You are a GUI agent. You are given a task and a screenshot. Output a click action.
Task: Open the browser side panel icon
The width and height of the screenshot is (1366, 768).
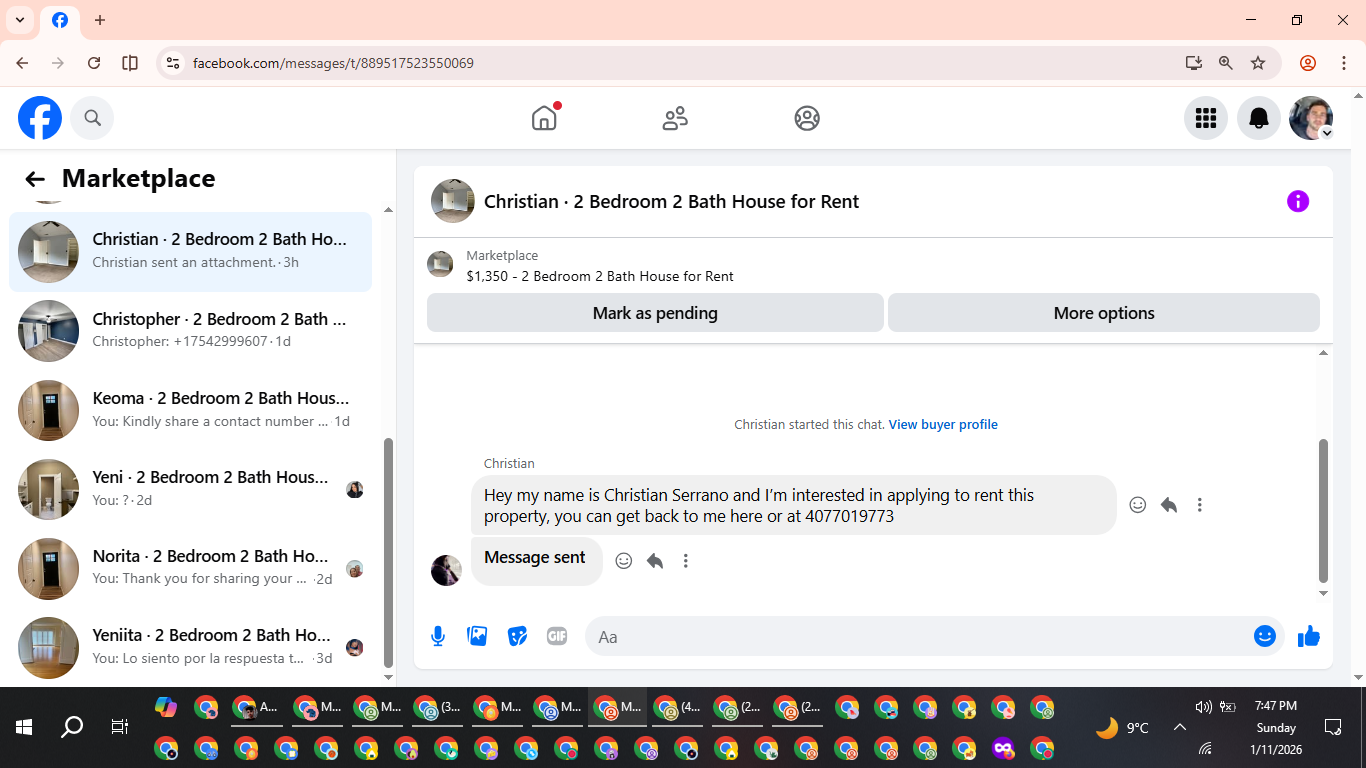(x=130, y=63)
